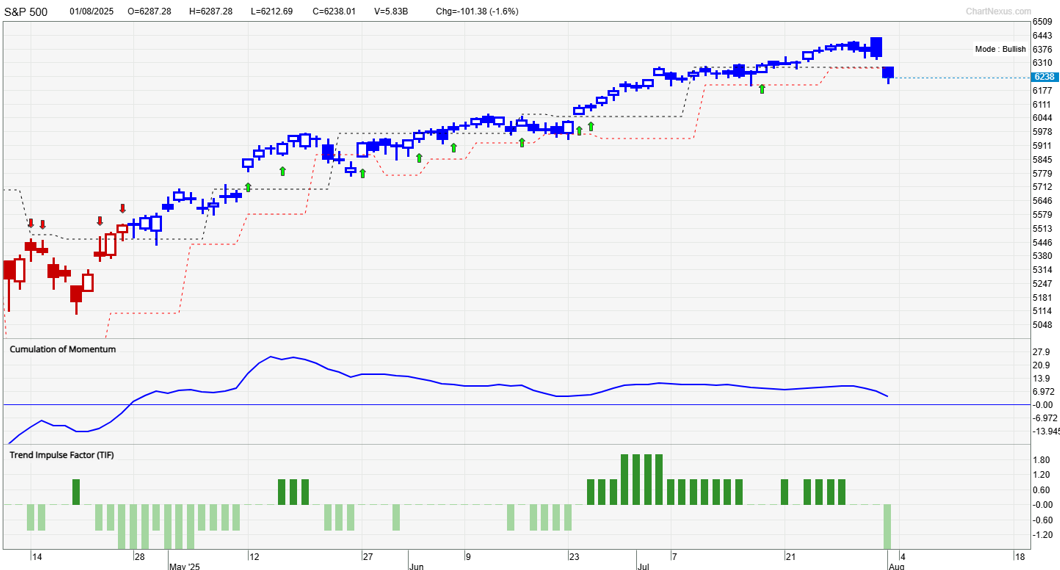Click the 5579 price axis label
The height and width of the screenshot is (570, 1060).
coord(1042,215)
